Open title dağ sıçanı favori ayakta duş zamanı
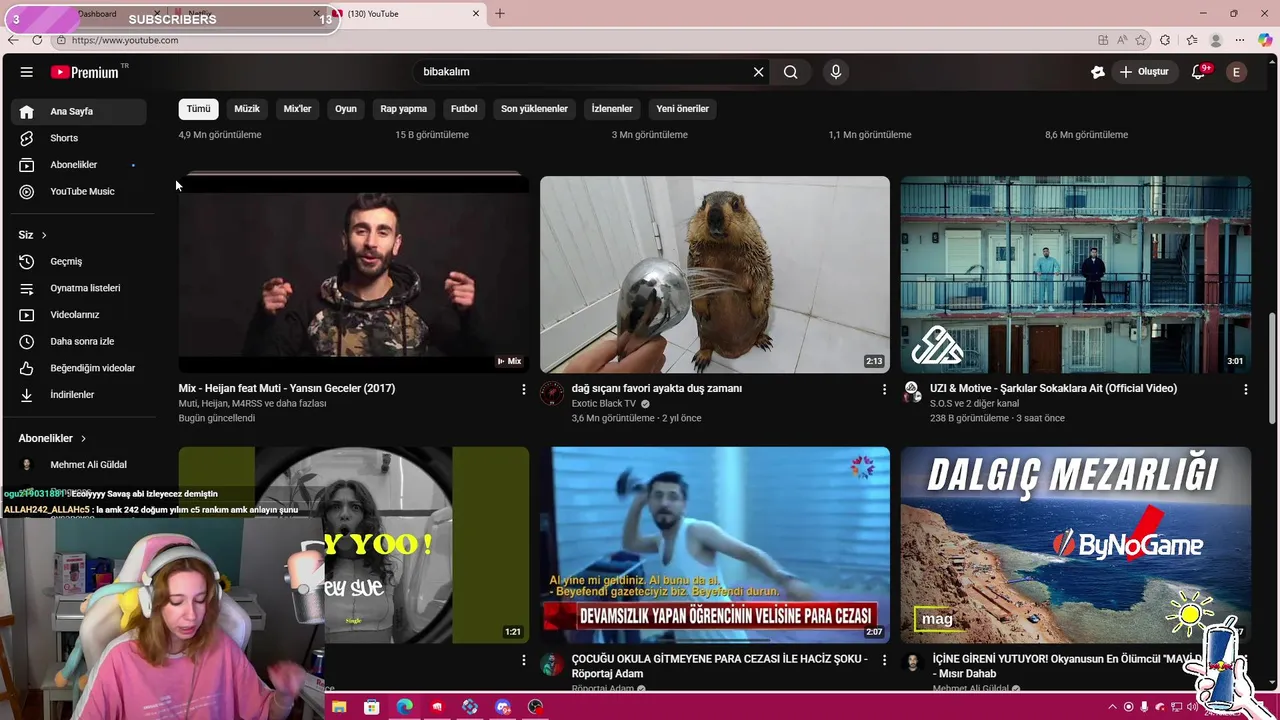 (657, 388)
